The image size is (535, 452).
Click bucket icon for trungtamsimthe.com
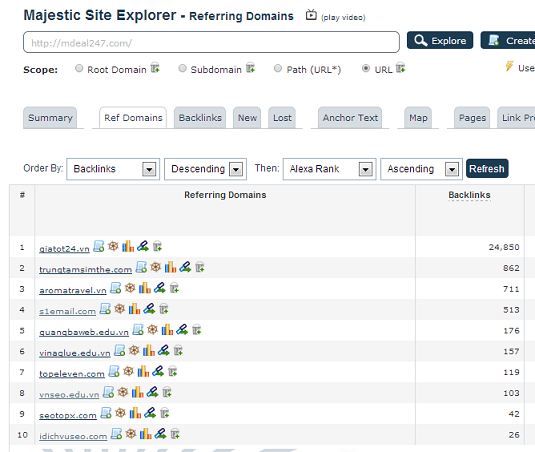pyautogui.click(x=200, y=267)
